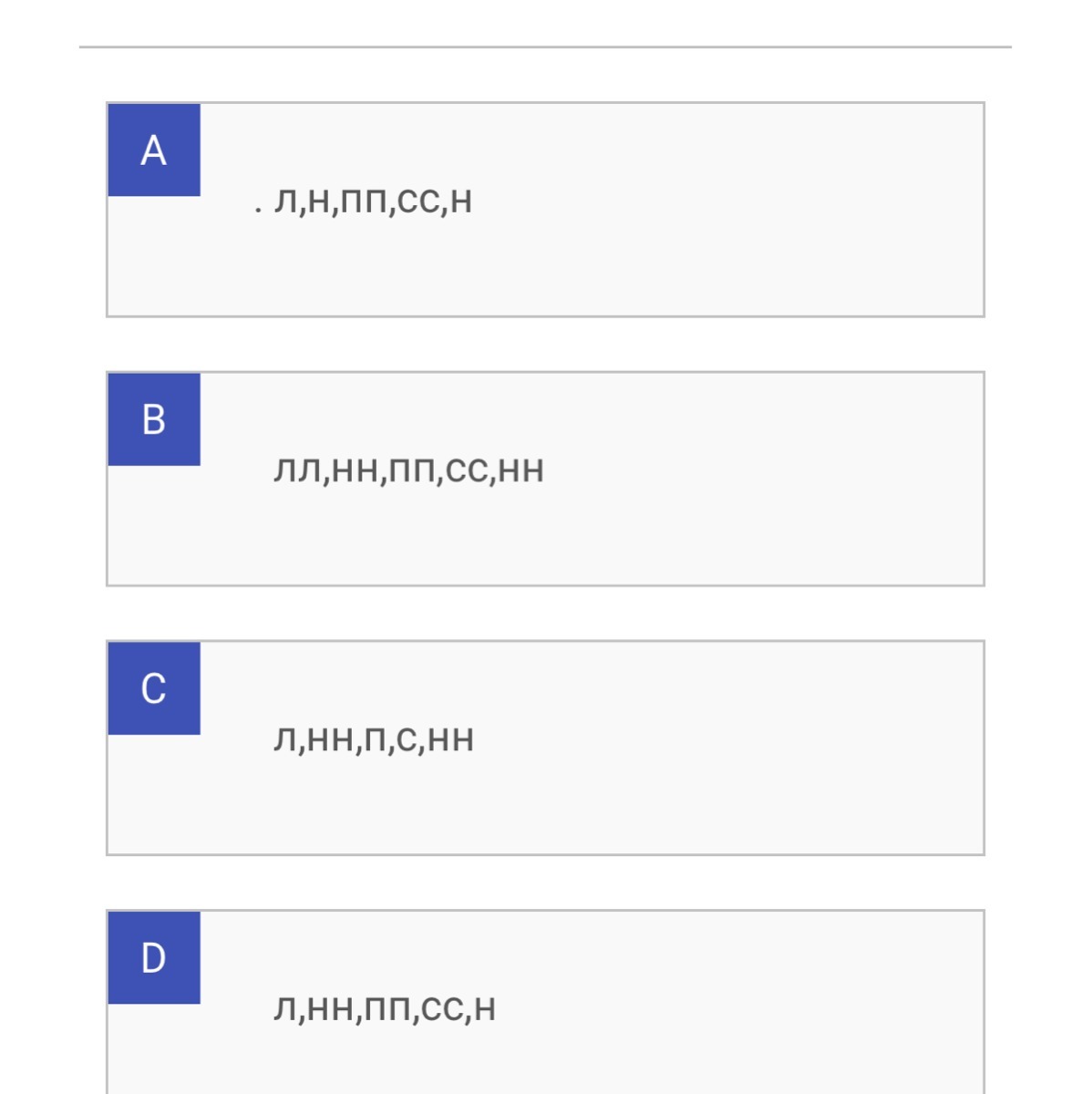Click the blue D letter badge
The width and height of the screenshot is (1092, 1094).
pyautogui.click(x=154, y=958)
